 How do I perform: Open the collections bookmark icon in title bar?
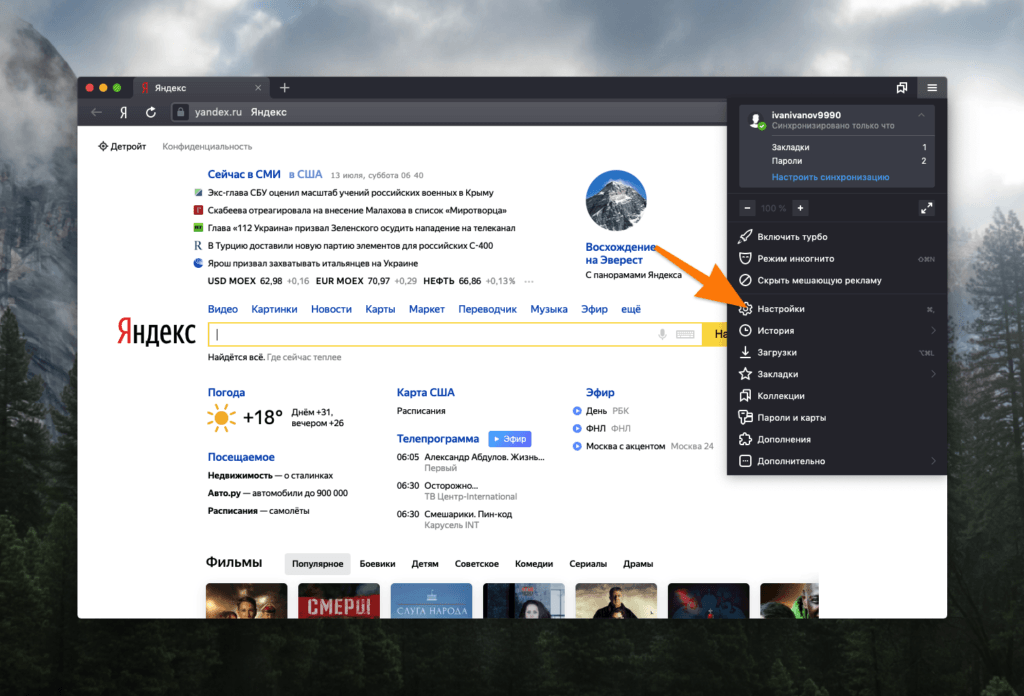(902, 87)
